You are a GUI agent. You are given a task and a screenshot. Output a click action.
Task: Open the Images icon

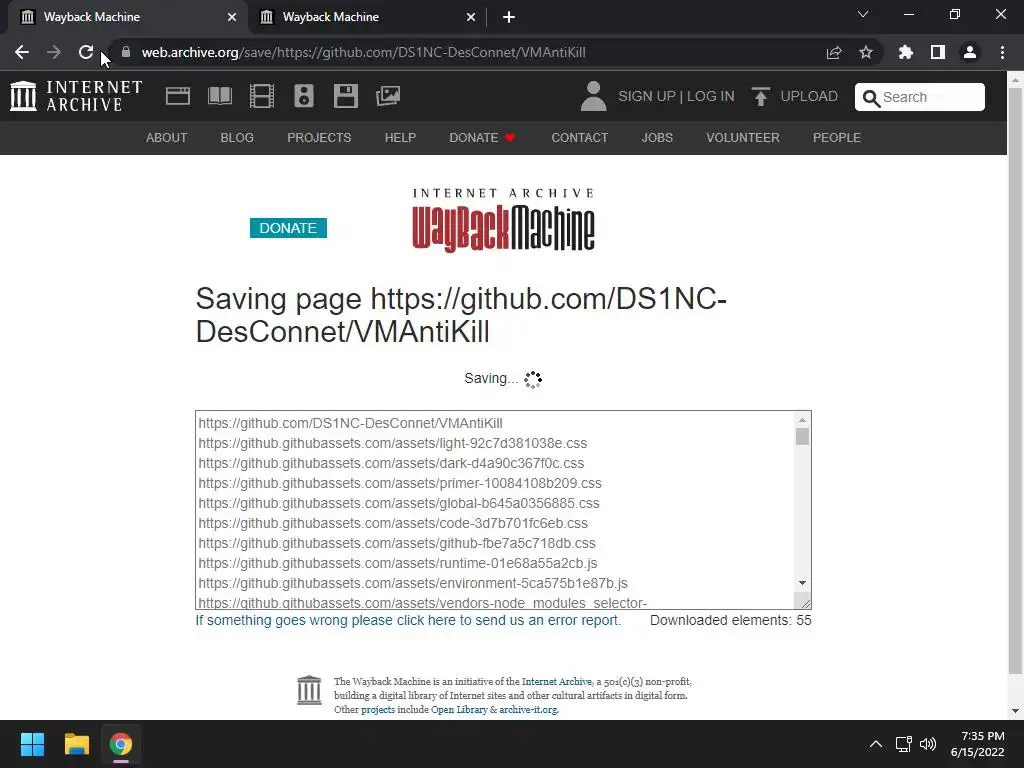click(x=388, y=96)
